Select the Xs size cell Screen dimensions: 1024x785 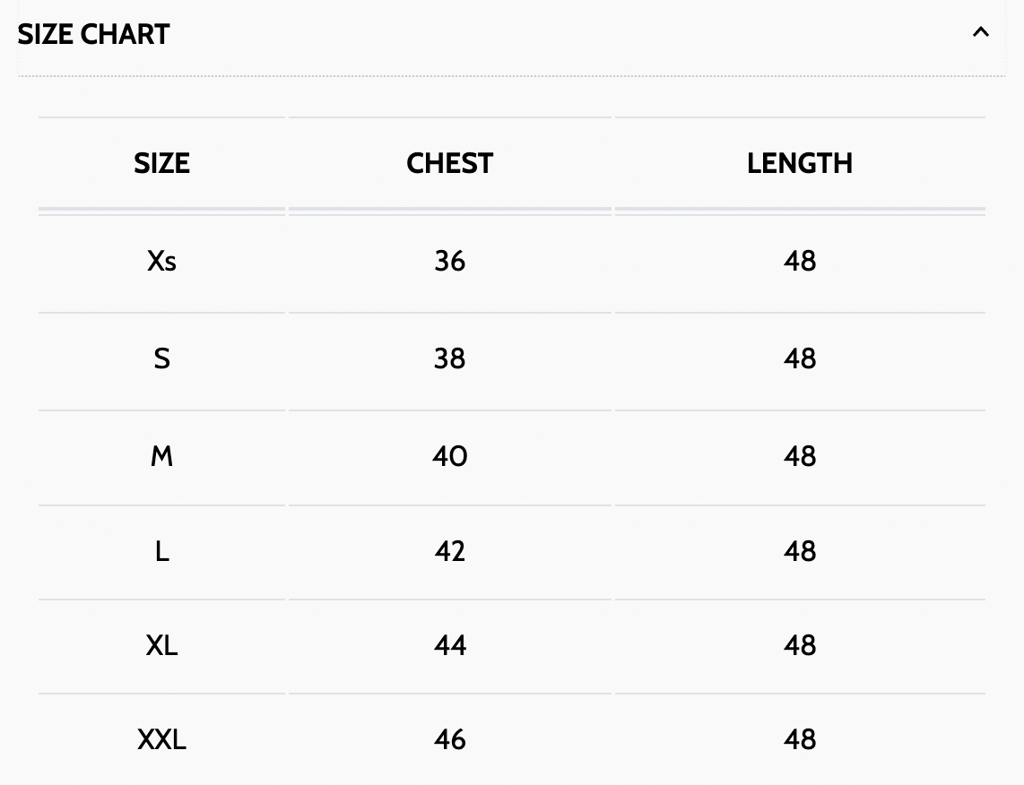click(162, 261)
